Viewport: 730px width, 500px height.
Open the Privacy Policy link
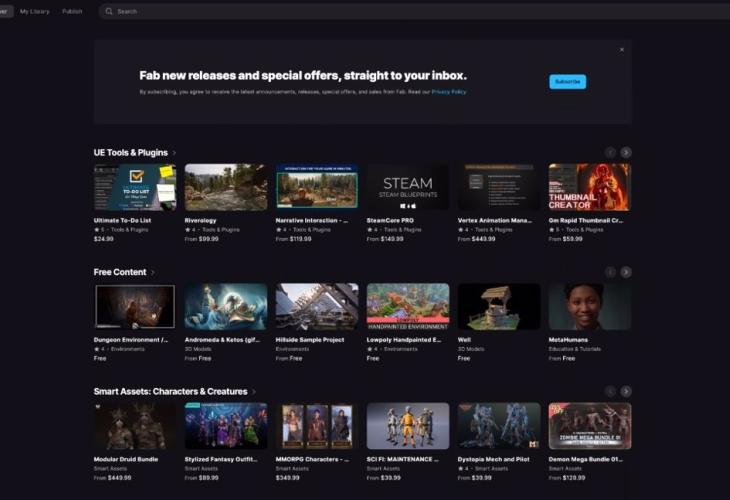448,92
